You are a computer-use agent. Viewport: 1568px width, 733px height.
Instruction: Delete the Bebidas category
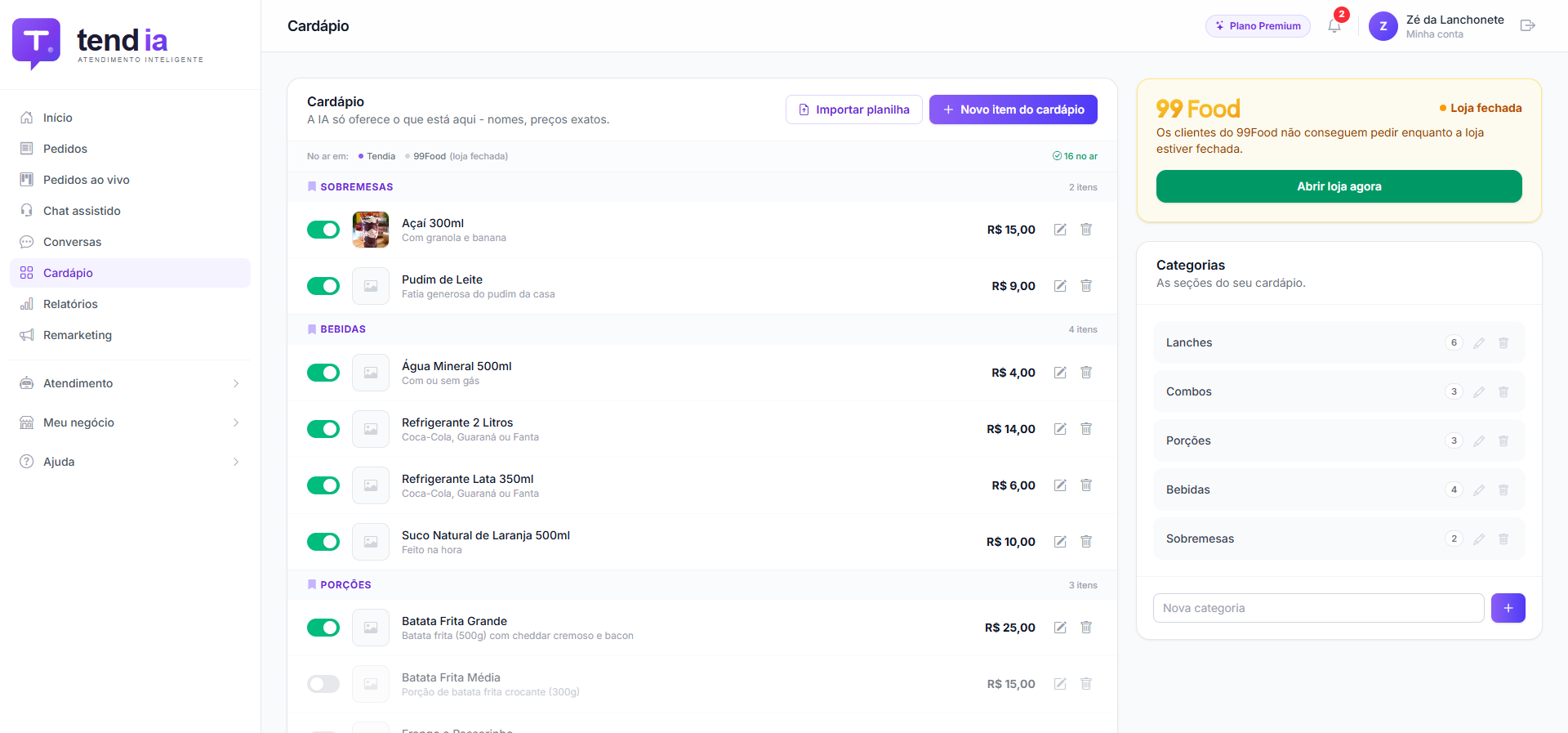pyautogui.click(x=1503, y=490)
